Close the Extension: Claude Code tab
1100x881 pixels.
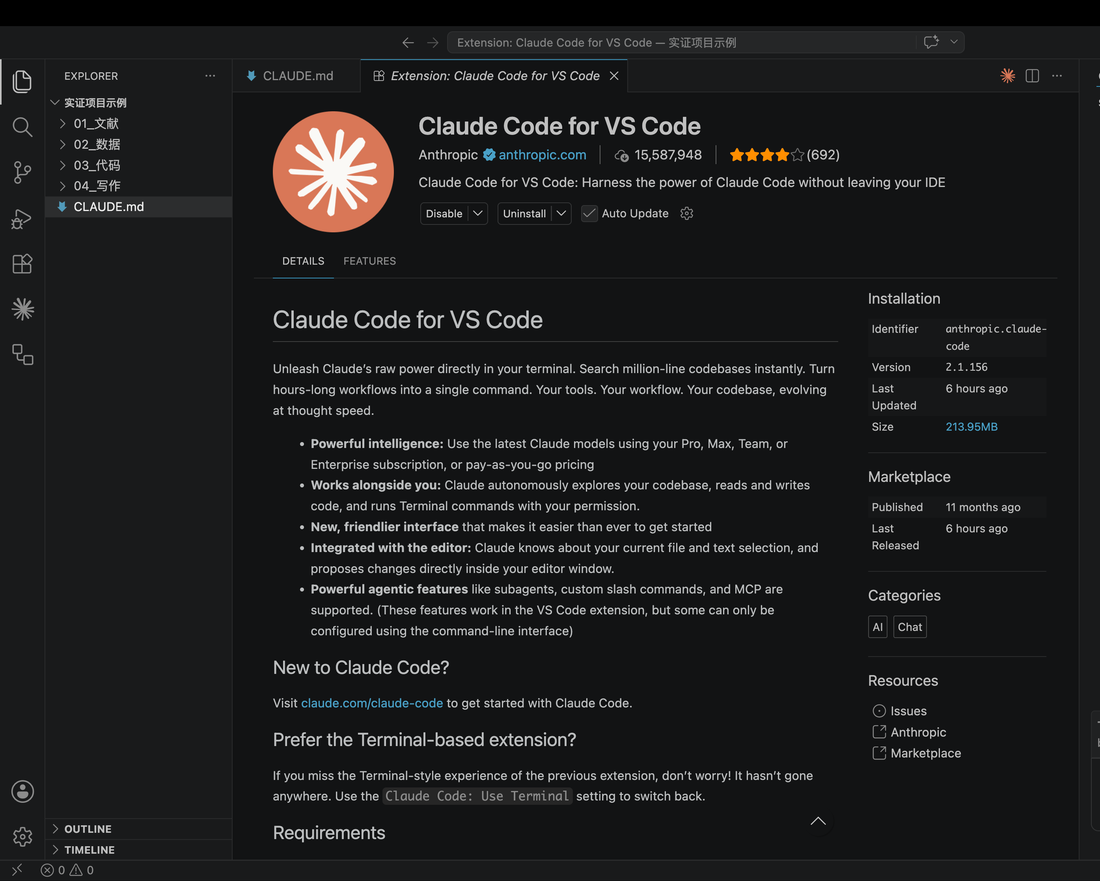point(614,76)
